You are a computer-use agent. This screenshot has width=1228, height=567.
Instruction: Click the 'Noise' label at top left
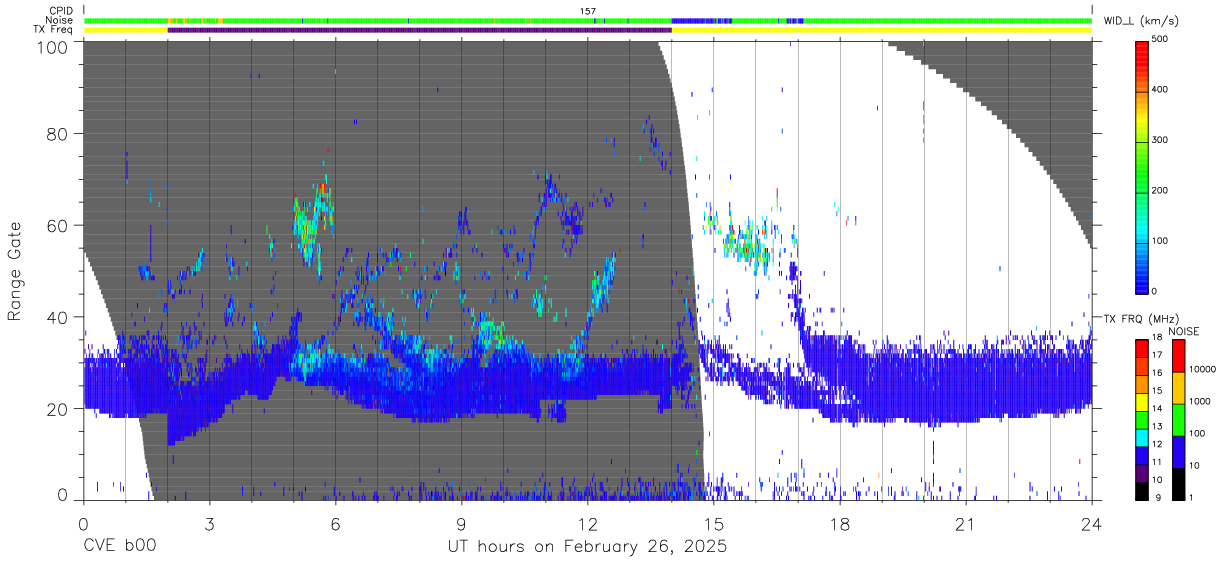59,20
